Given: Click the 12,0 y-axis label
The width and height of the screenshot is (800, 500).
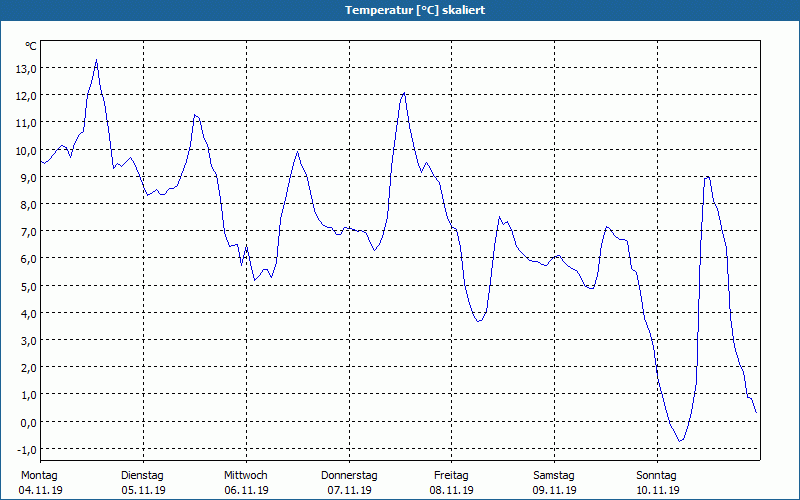Looking at the screenshot, I should tap(26, 96).
